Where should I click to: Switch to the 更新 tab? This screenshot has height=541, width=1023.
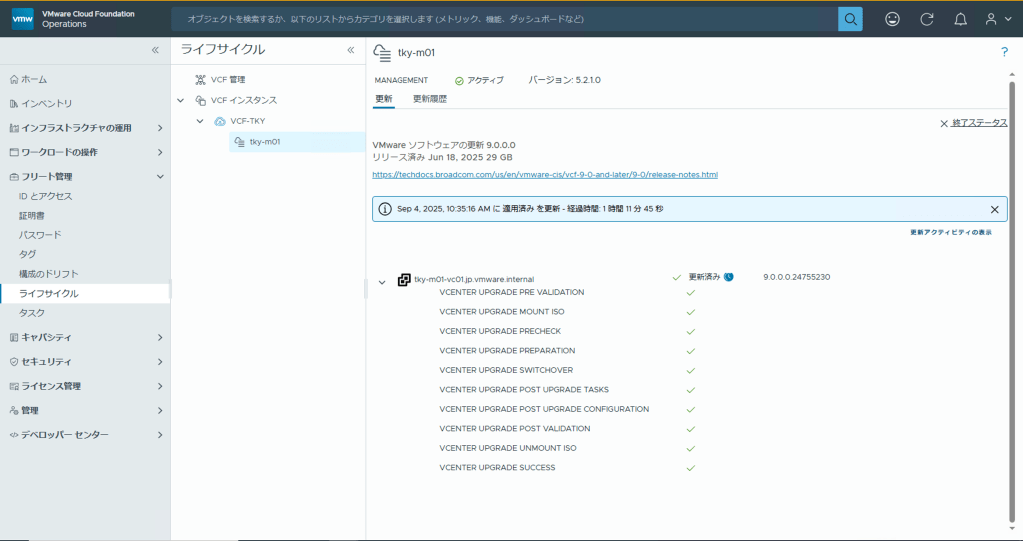coord(384,99)
